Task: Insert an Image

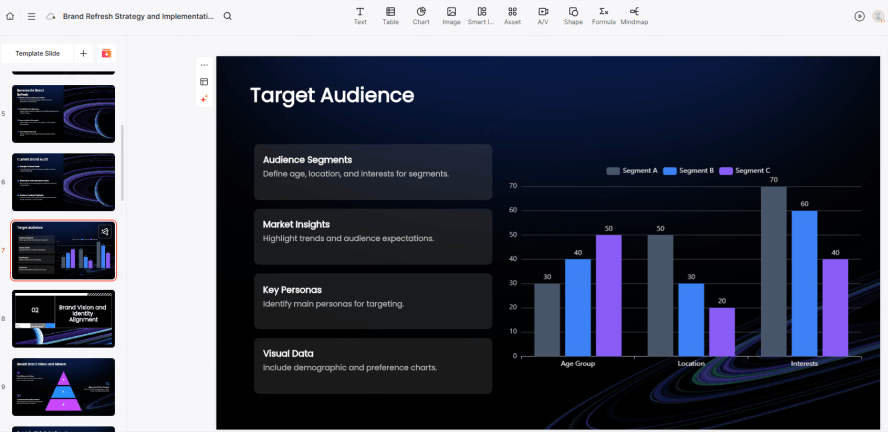Action: pos(451,16)
